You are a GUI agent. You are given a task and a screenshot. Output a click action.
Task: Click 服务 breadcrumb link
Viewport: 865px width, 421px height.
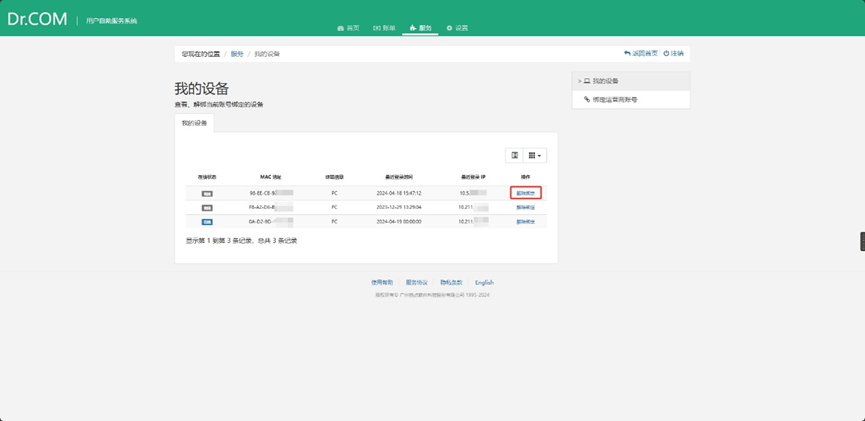(x=237, y=54)
